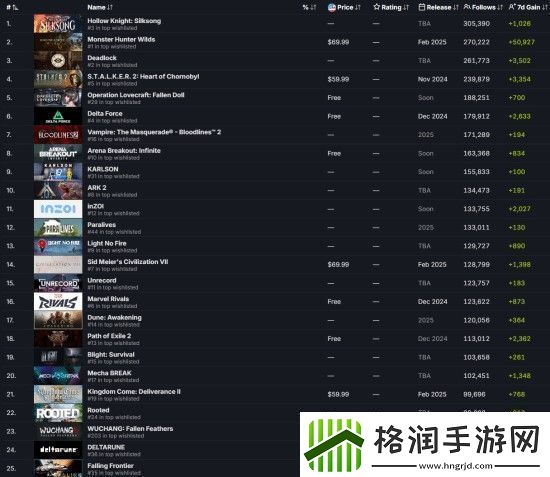Open Arena Breakout: Infinite link
This screenshot has height=477, width=550.
pos(124,150)
